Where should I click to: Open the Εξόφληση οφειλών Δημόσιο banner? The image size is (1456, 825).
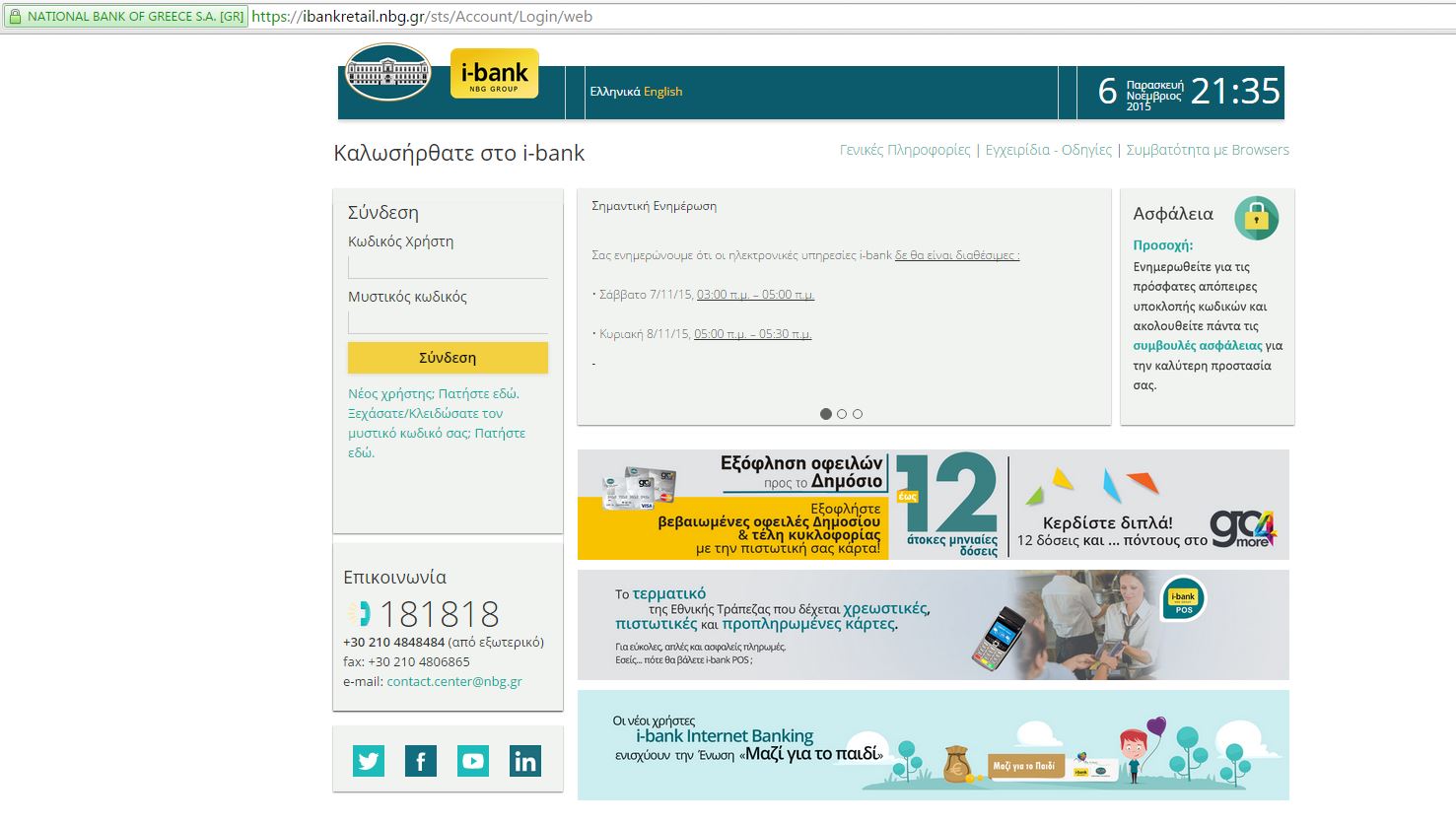tap(933, 505)
